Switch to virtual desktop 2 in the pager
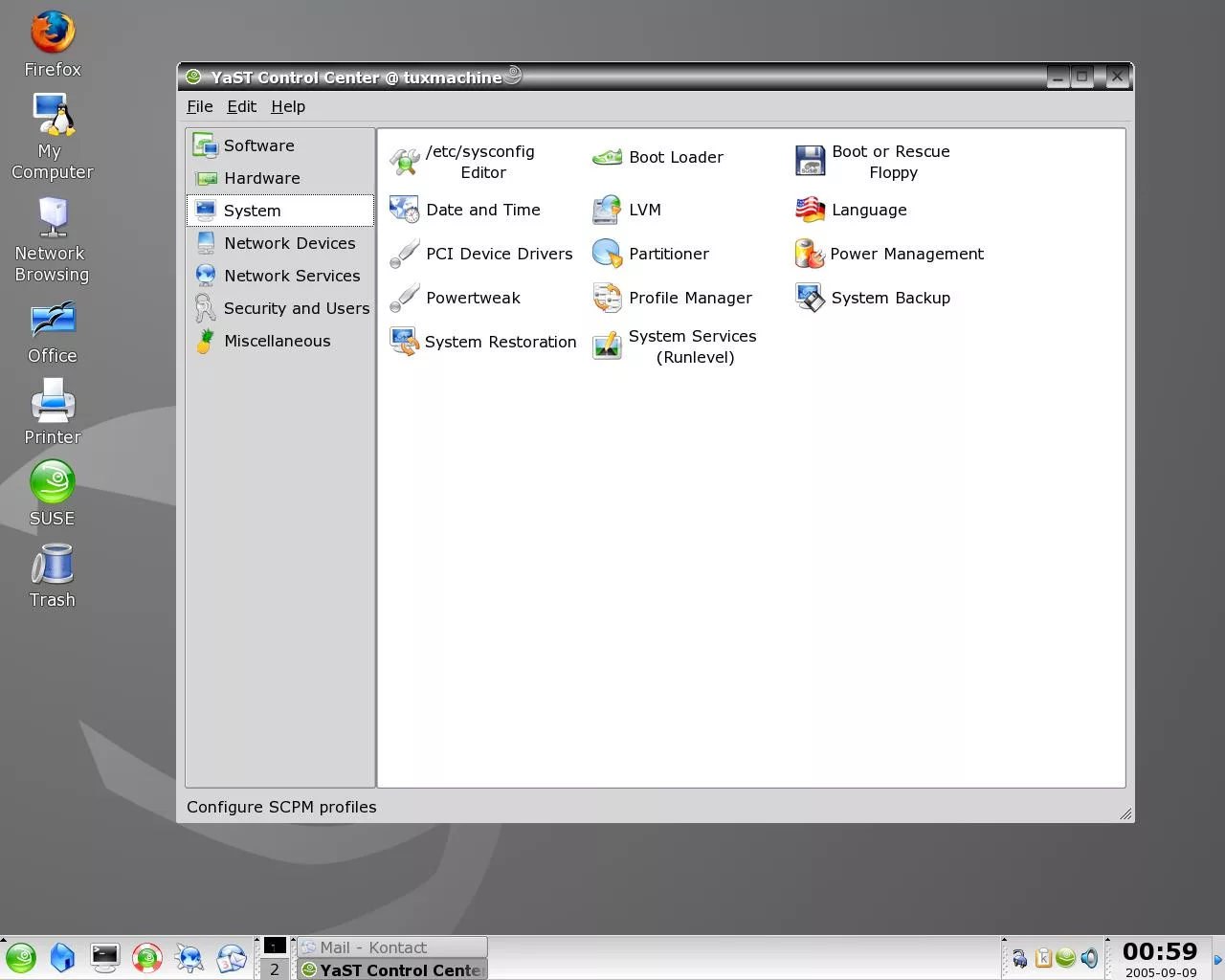Screen dimensions: 1225x980 point(275,969)
